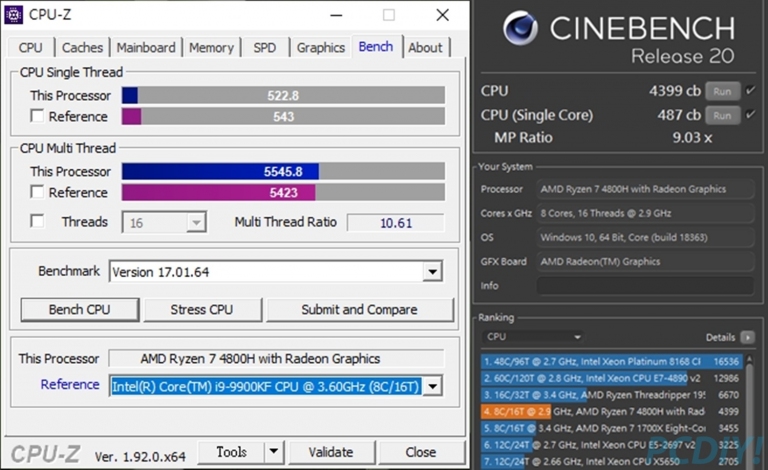Select ranking row AMD Ryzen 7 4800H
This screenshot has height=470, width=768.
[x=611, y=411]
